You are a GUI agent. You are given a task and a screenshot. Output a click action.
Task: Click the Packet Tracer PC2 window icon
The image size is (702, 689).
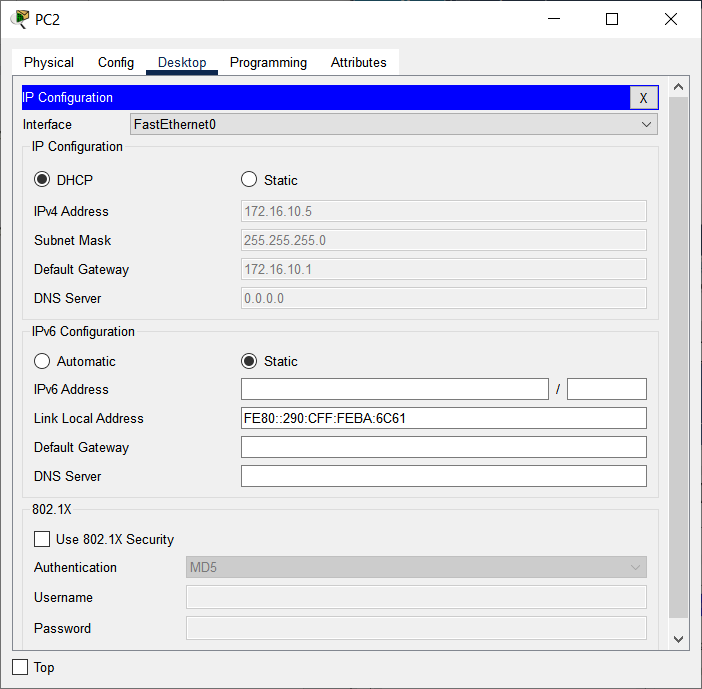tap(20, 19)
